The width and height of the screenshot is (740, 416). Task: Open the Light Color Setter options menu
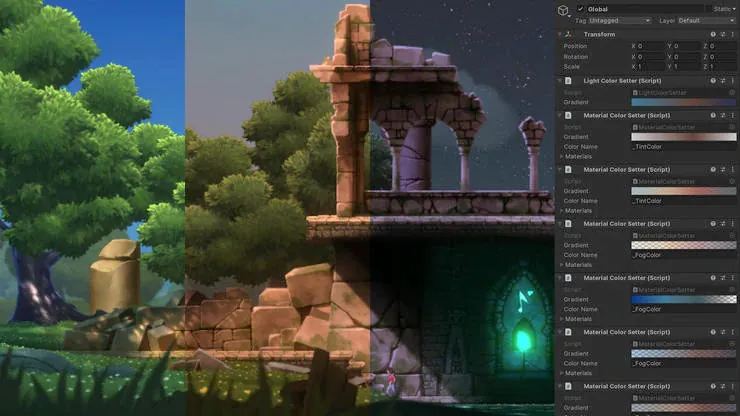point(733,80)
